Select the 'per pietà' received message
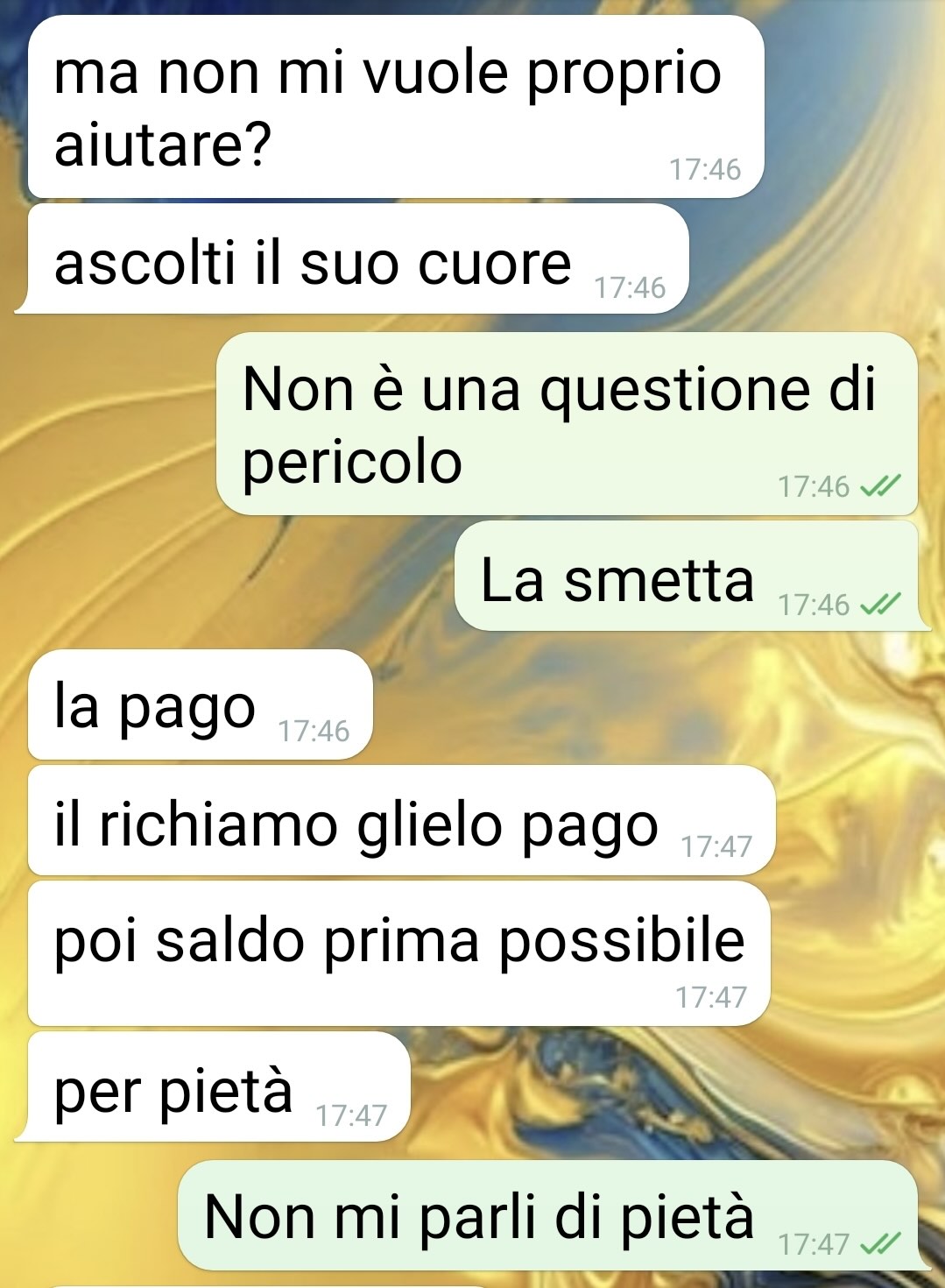945x1288 pixels. pos(213,1086)
